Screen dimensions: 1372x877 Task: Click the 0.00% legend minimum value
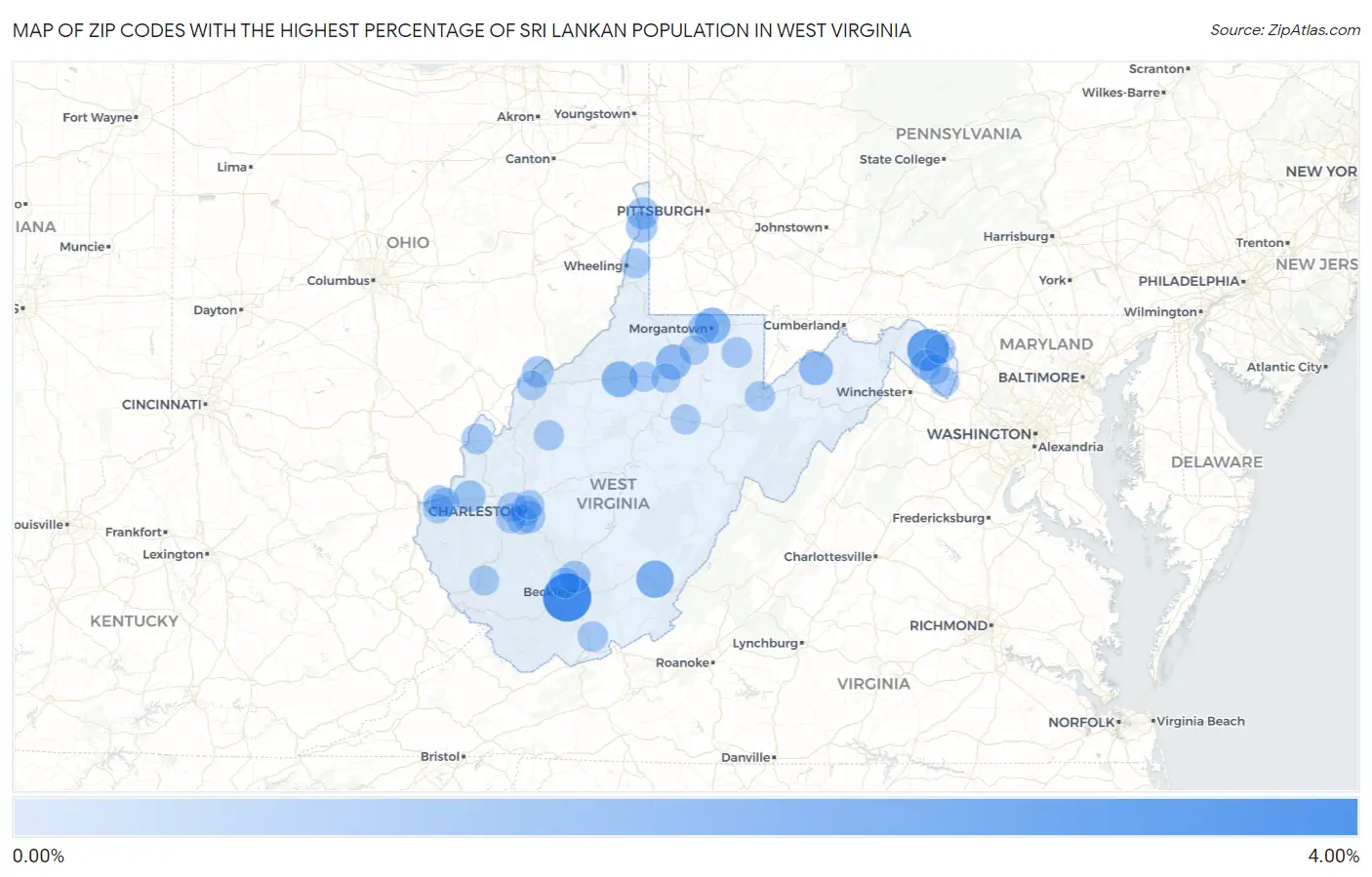[38, 857]
